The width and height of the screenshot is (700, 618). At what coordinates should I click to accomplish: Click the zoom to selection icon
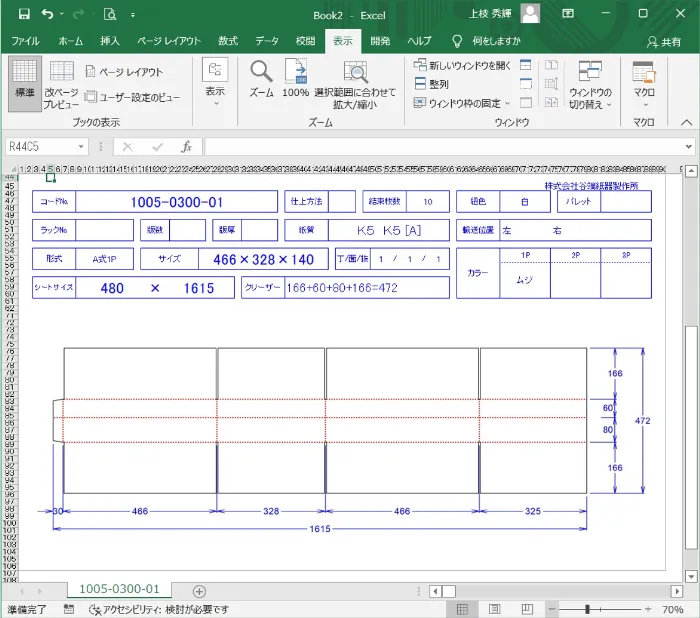354,84
